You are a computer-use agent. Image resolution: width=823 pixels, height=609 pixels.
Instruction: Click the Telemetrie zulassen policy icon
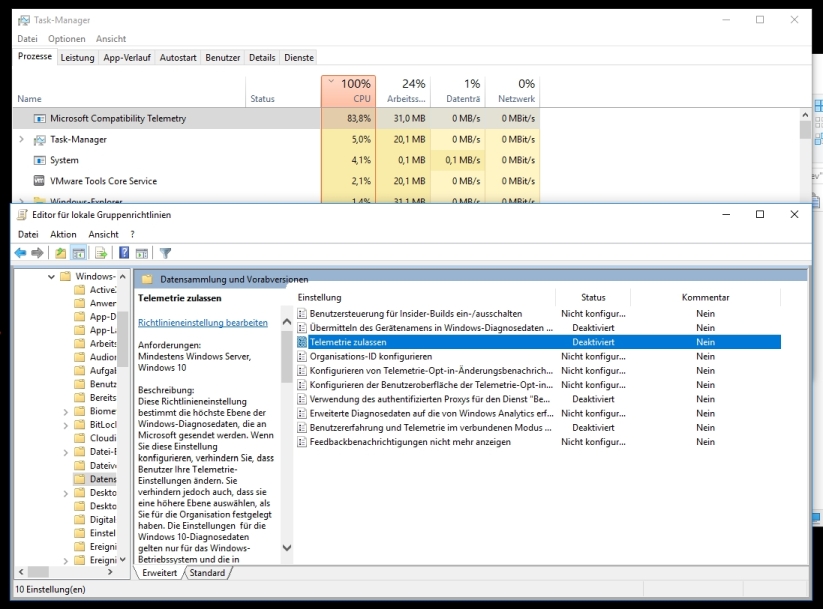click(302, 342)
